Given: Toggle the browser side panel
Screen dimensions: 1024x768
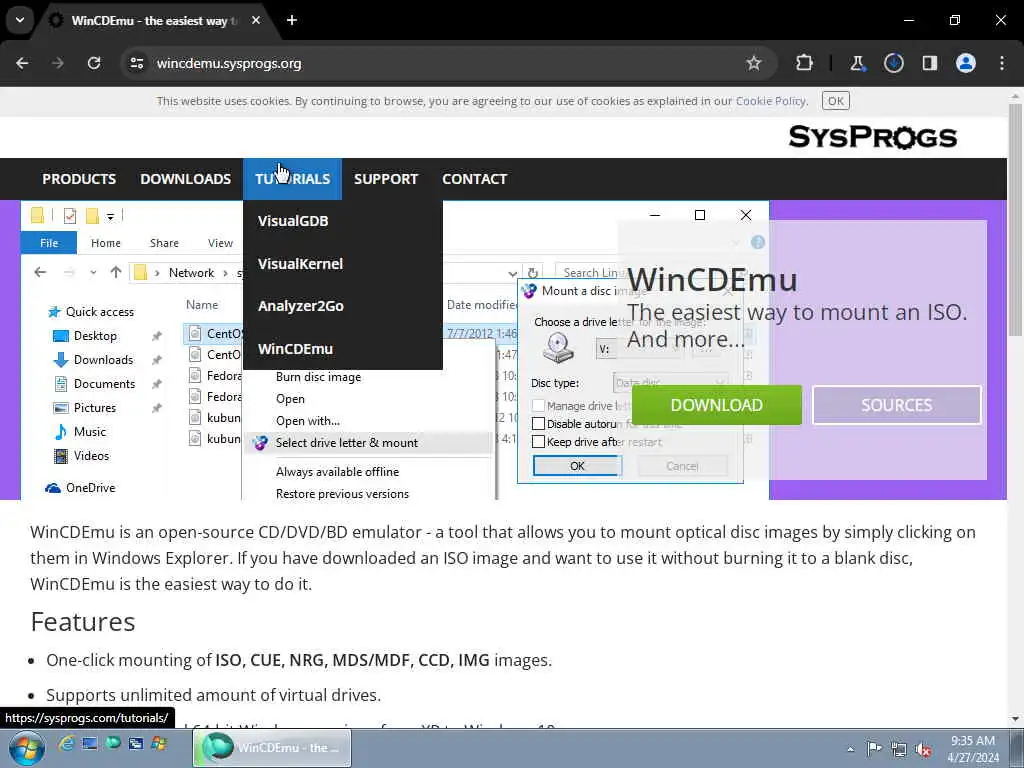Looking at the screenshot, I should (x=929, y=63).
